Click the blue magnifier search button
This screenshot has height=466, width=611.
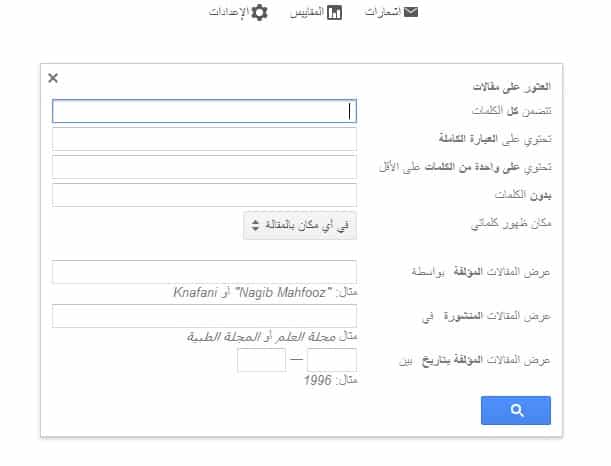click(516, 410)
